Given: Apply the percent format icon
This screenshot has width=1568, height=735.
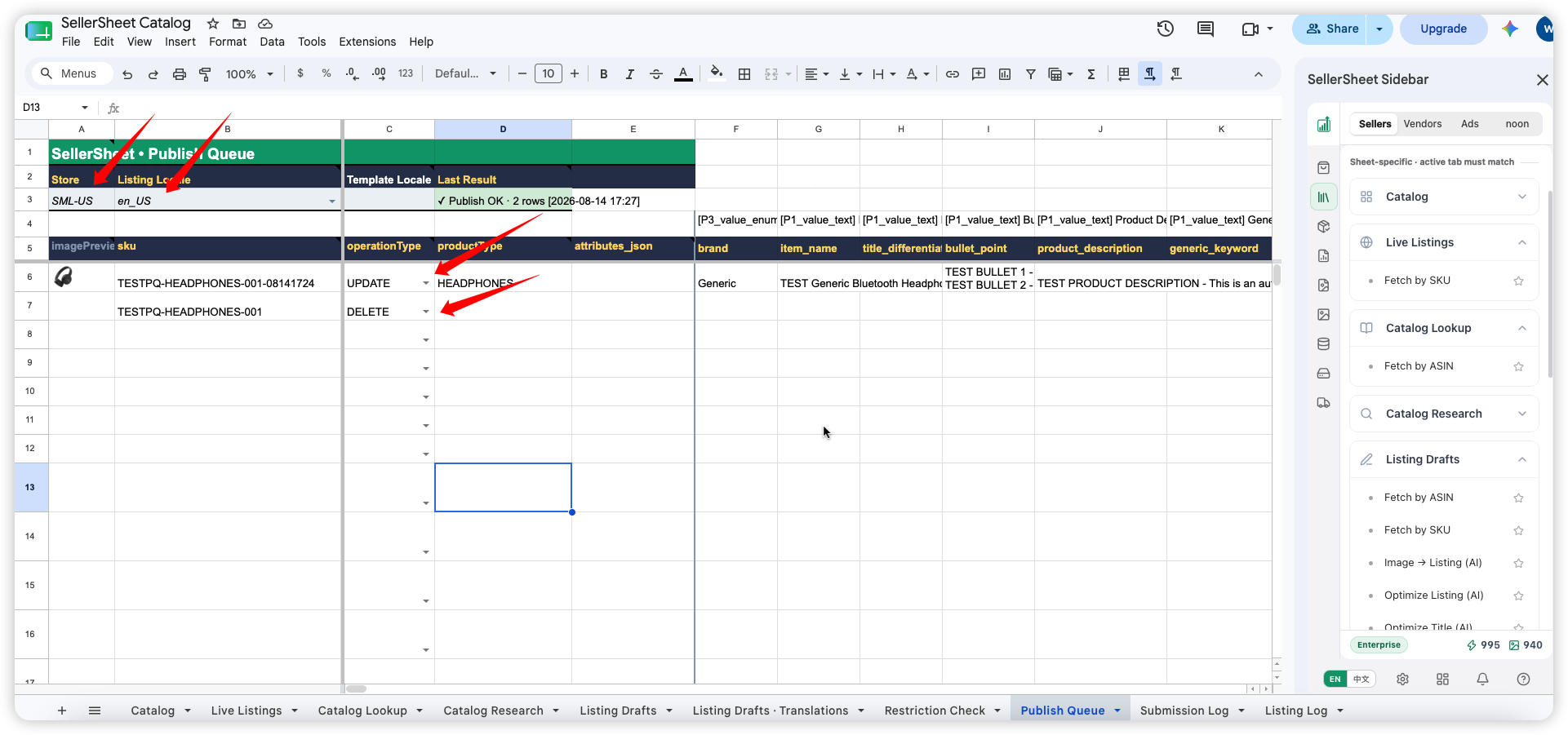Looking at the screenshot, I should (326, 73).
